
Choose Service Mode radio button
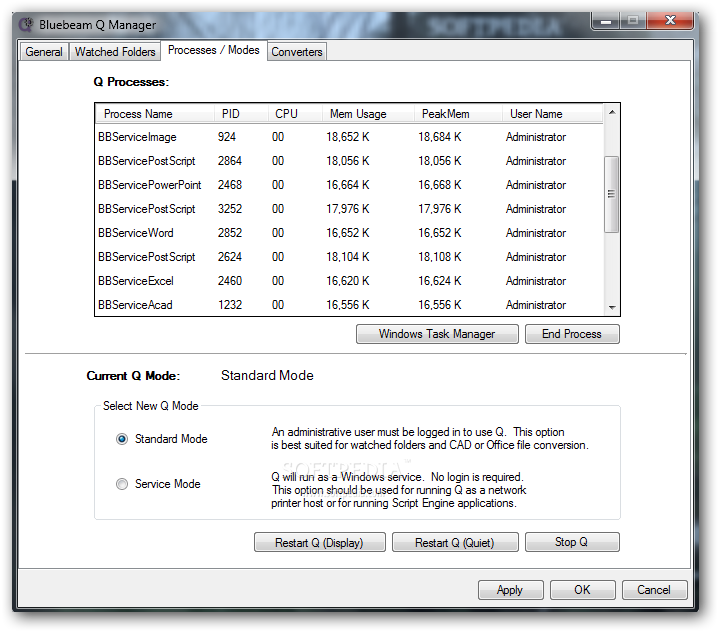point(122,484)
